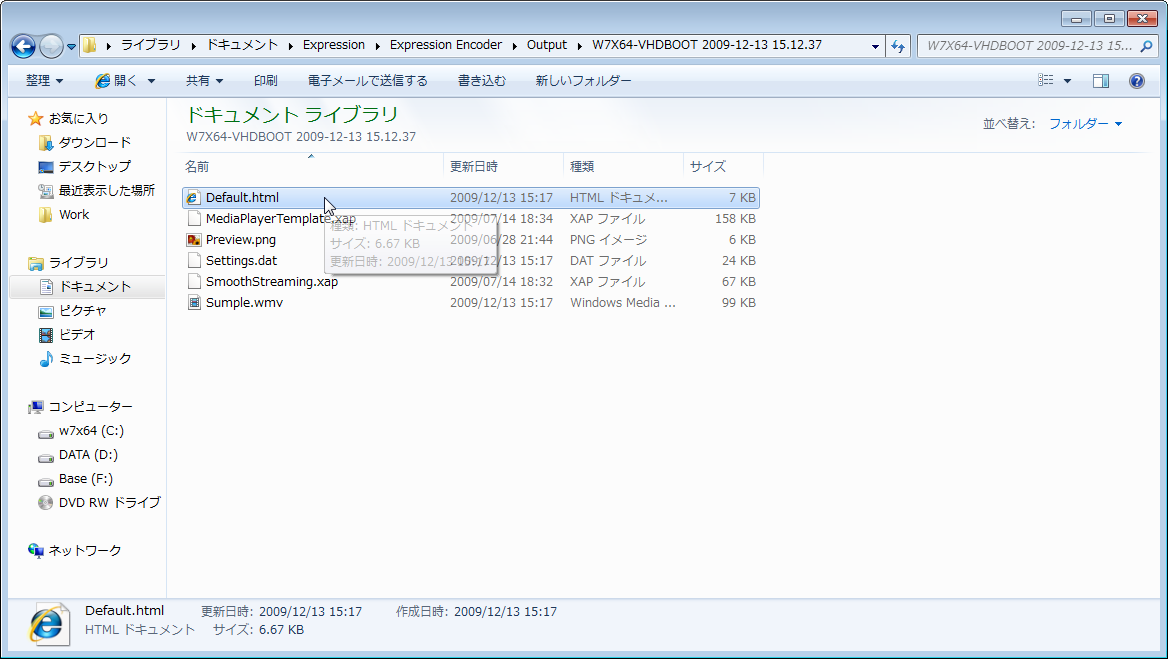Toggle the preview pane button
1168x659 pixels.
pos(1101,81)
